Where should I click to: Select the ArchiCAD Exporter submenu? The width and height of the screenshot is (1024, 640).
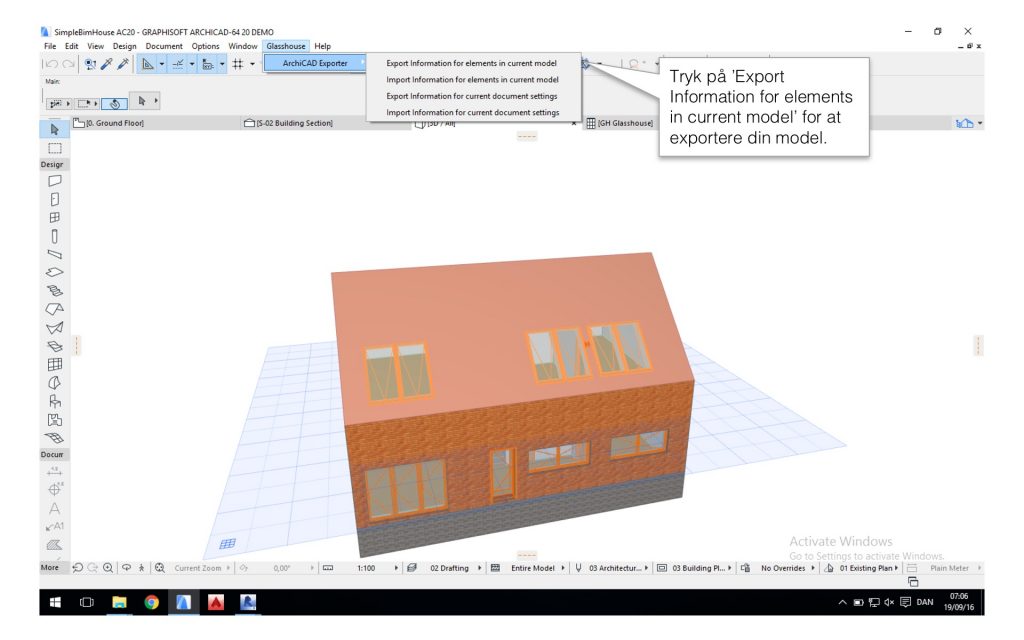tap(315, 63)
